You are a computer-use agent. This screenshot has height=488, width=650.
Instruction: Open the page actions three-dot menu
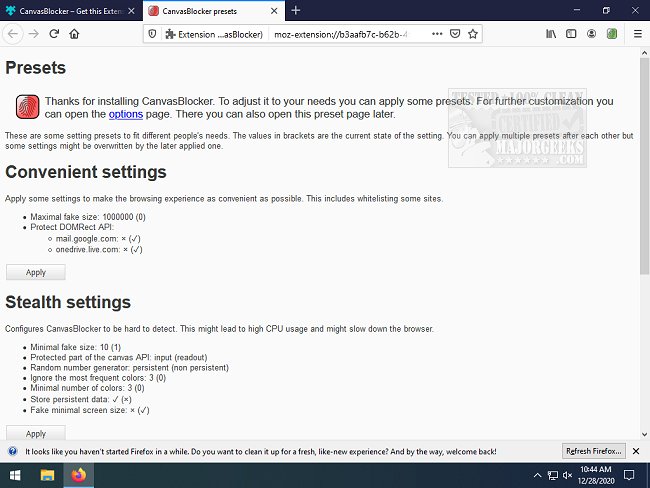pos(436,33)
